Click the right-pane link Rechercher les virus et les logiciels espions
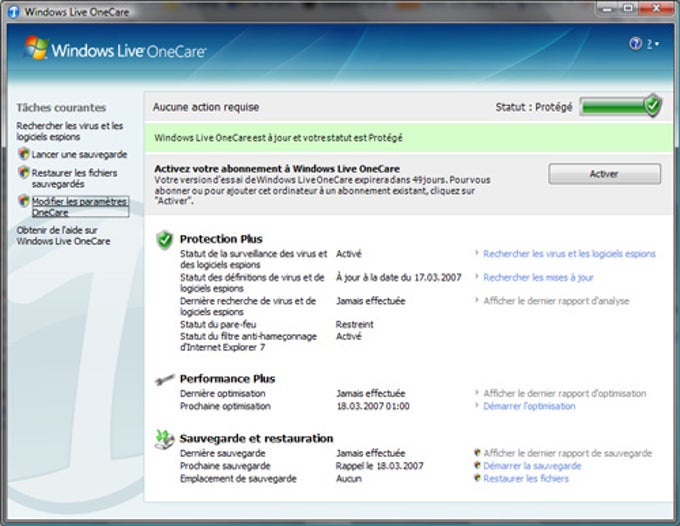The image size is (680, 526). (x=569, y=254)
